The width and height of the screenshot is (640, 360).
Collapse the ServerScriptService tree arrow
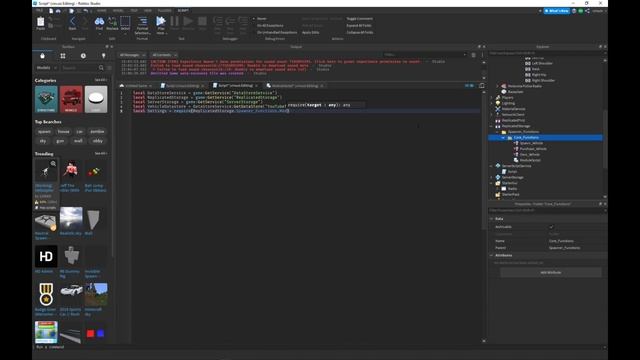pyautogui.click(x=491, y=166)
